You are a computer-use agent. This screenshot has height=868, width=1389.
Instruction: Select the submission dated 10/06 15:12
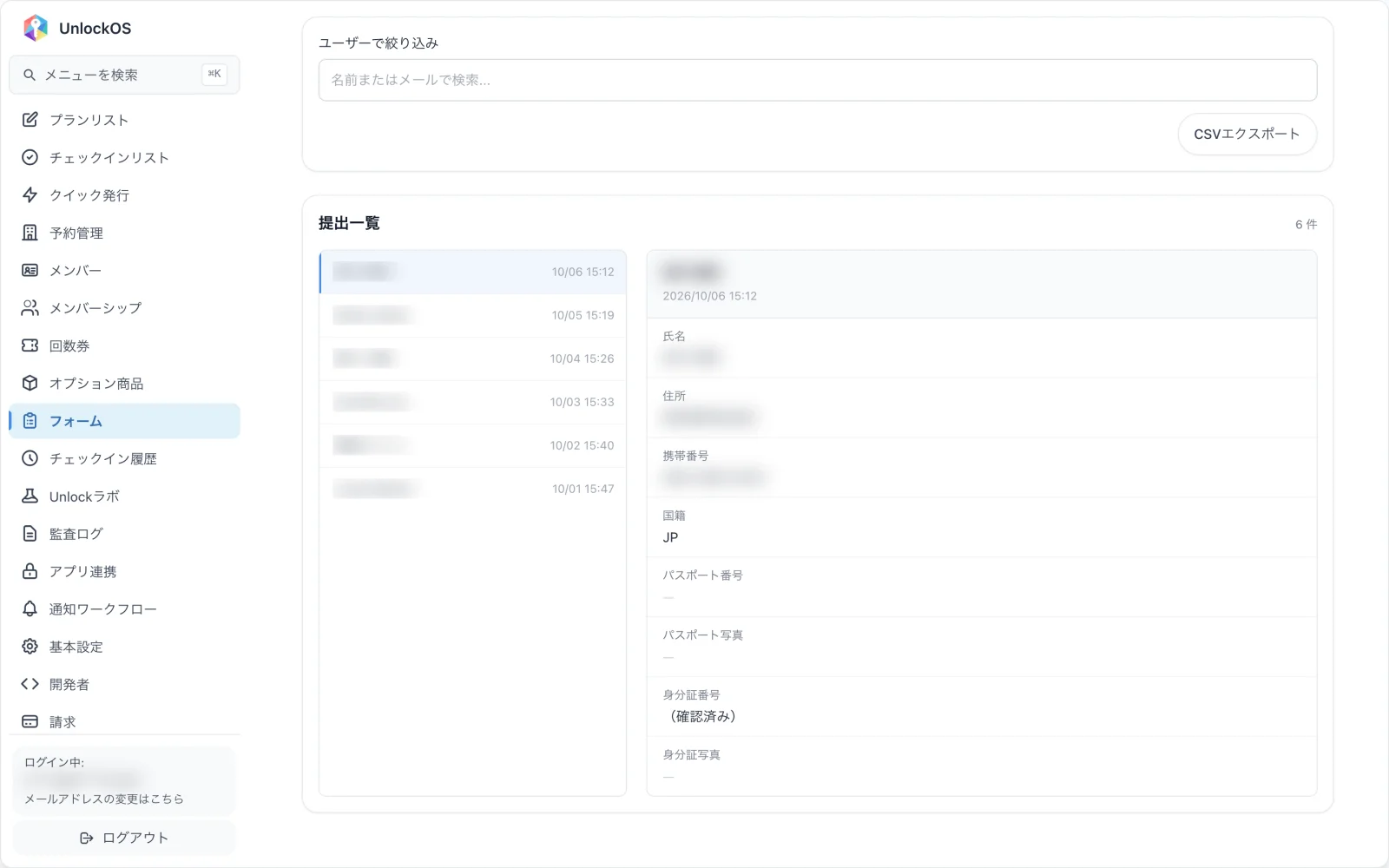473,273
